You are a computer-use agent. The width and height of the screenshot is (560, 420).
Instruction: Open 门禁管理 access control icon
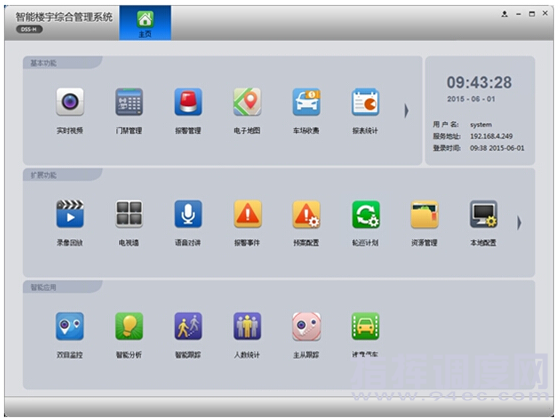tap(129, 102)
